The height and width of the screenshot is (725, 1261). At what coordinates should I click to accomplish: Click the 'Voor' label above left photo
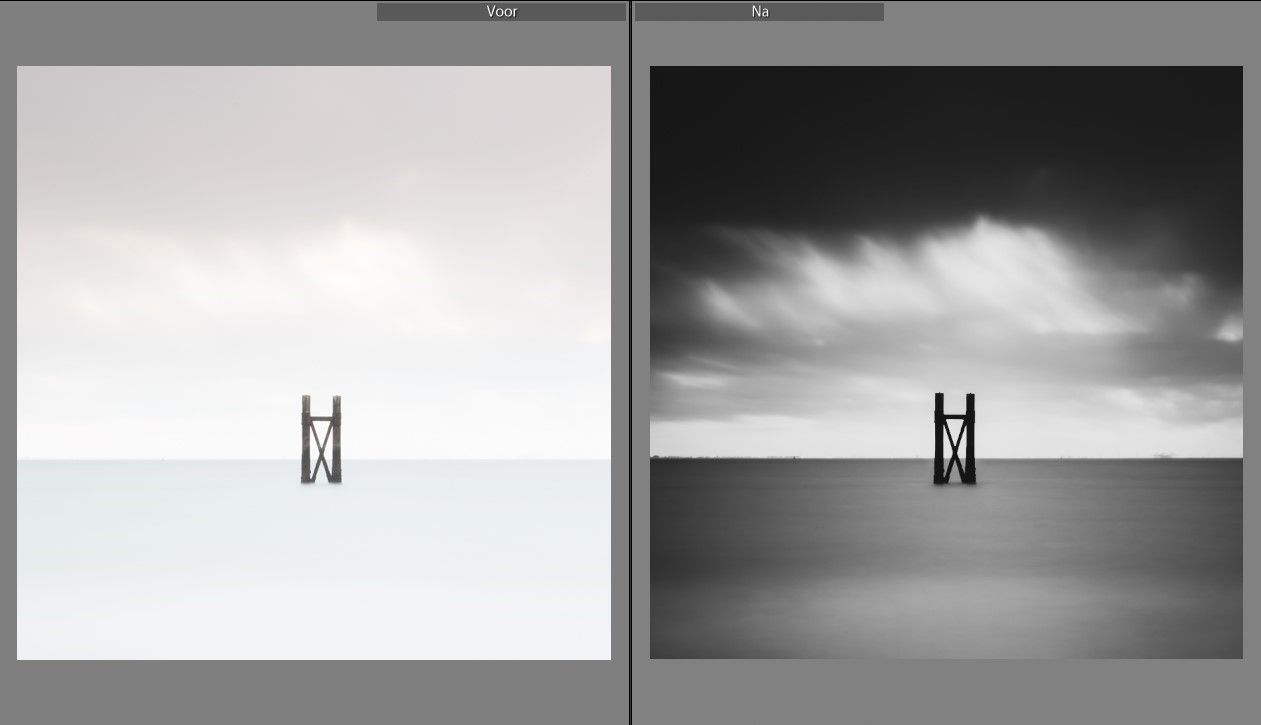click(x=501, y=12)
